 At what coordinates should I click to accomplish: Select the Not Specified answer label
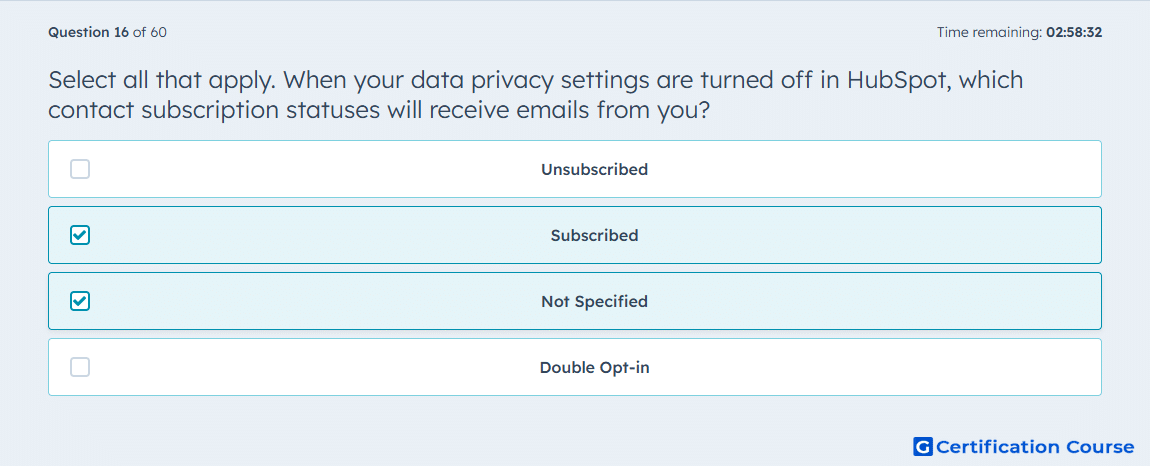pos(594,302)
